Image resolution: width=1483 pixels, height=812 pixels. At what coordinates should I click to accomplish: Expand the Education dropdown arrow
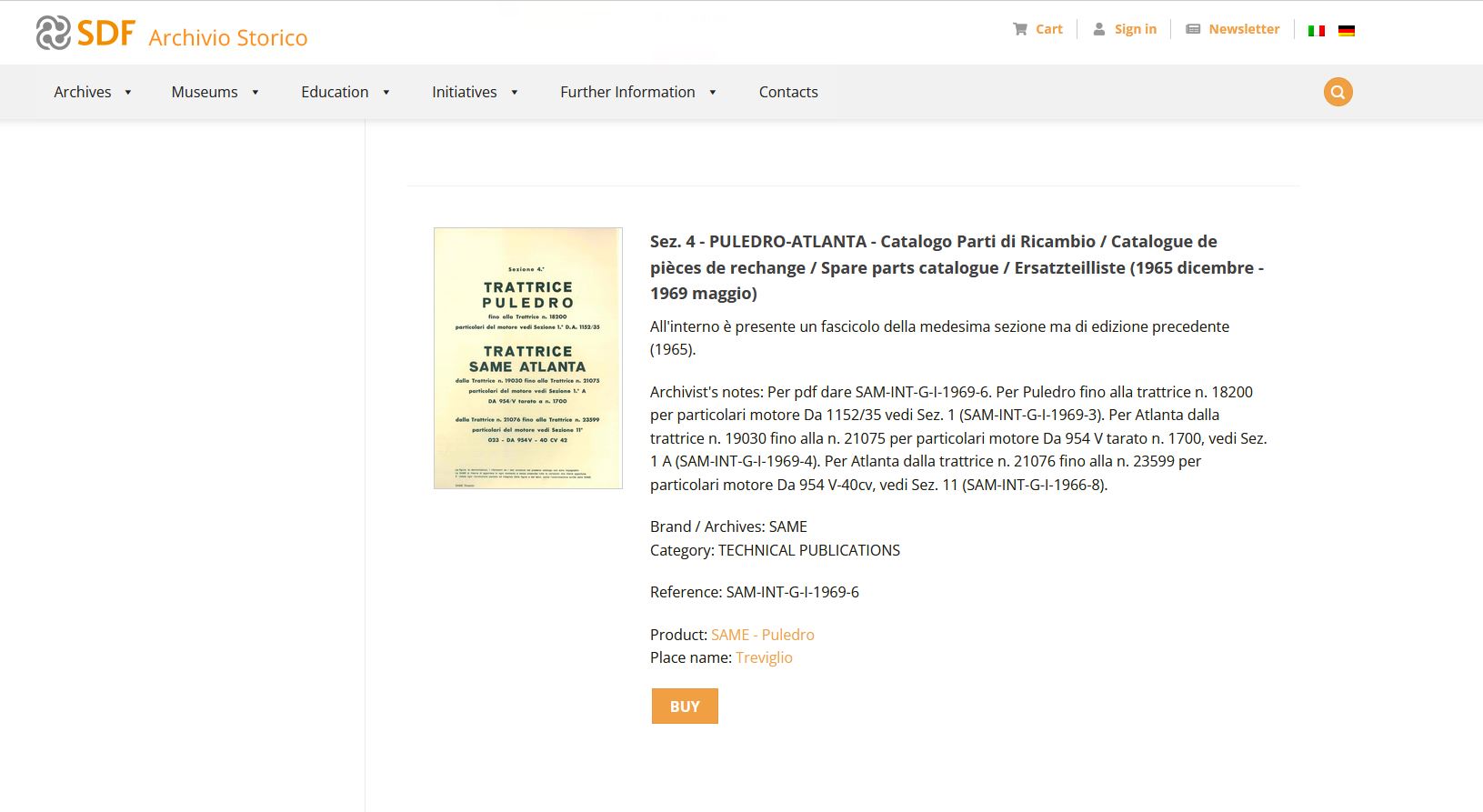386,93
